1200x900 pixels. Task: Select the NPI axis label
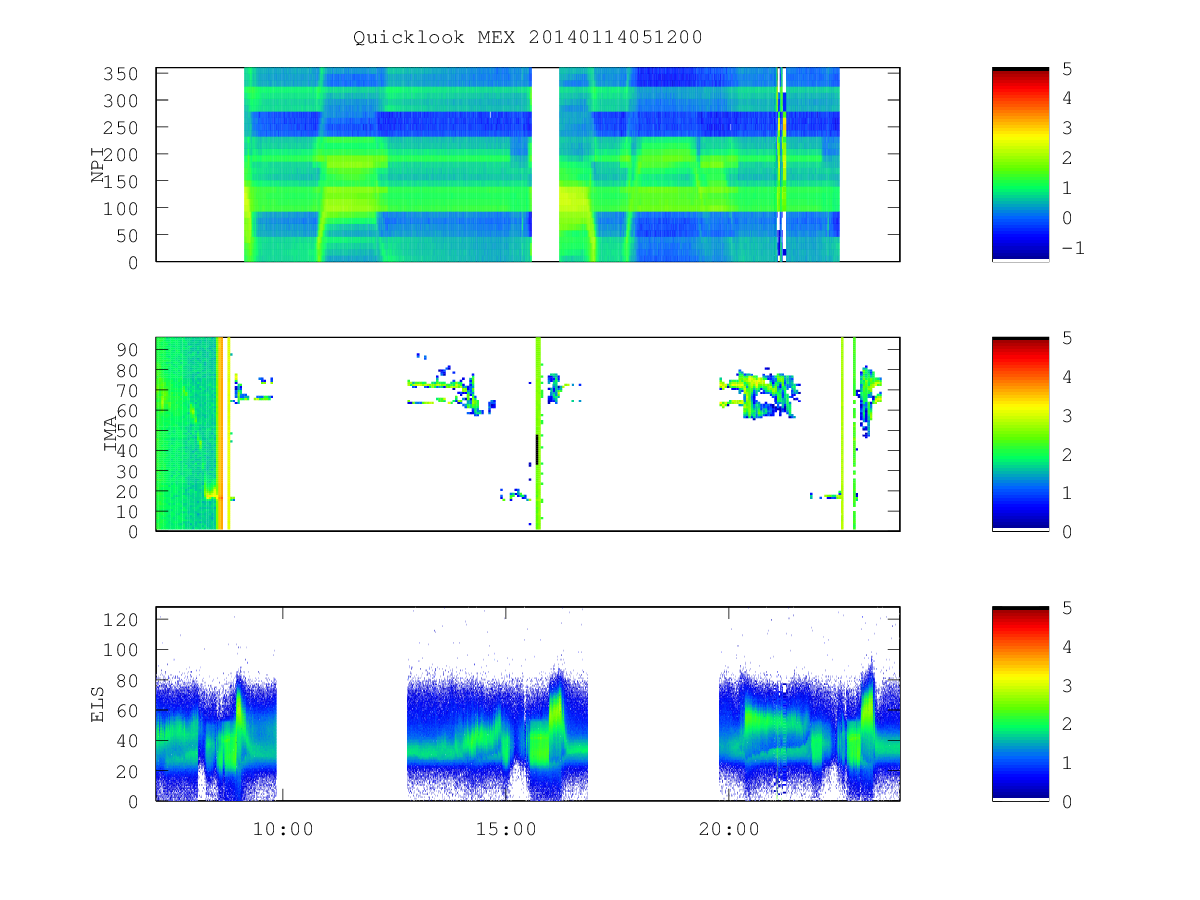(x=98, y=165)
